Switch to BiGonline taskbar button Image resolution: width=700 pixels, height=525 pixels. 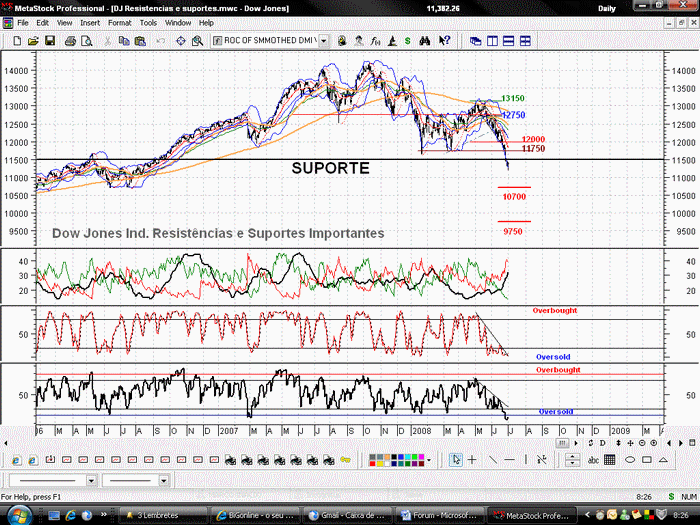pos(255,515)
